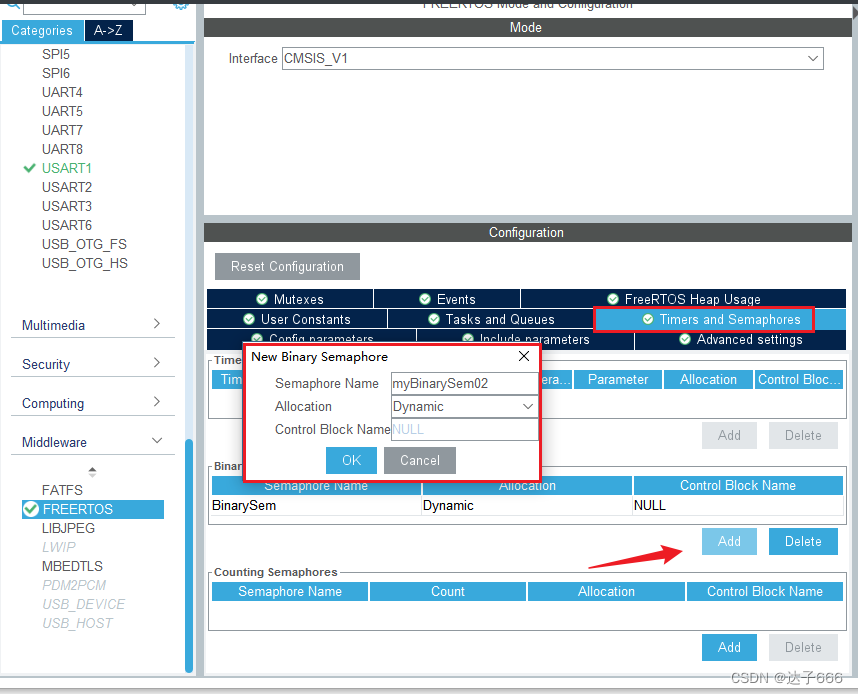Click Cancel in semaphore dialog
The image size is (858, 694).
coord(420,460)
